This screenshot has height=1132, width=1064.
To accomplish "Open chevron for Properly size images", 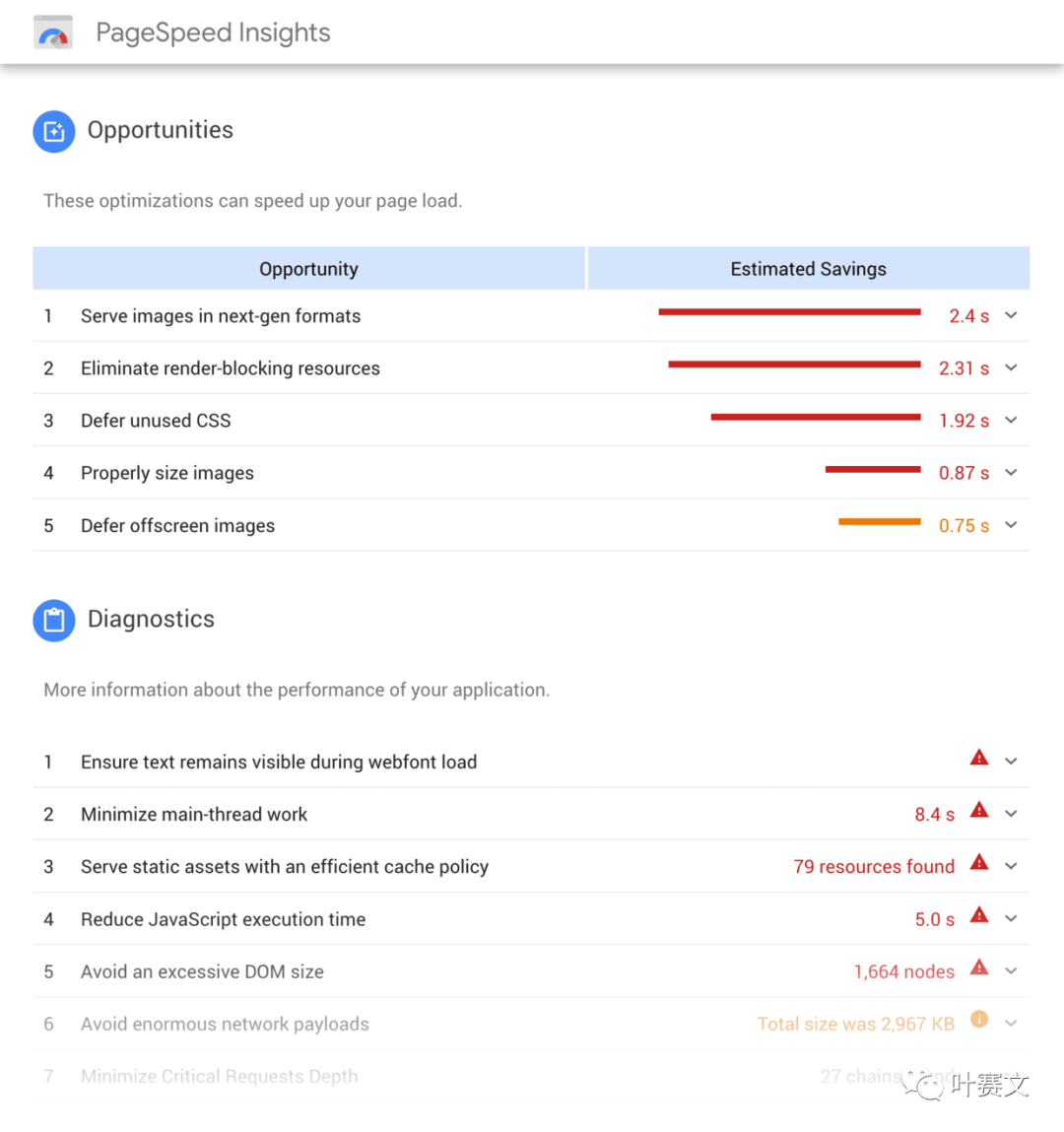I will 1011,473.
